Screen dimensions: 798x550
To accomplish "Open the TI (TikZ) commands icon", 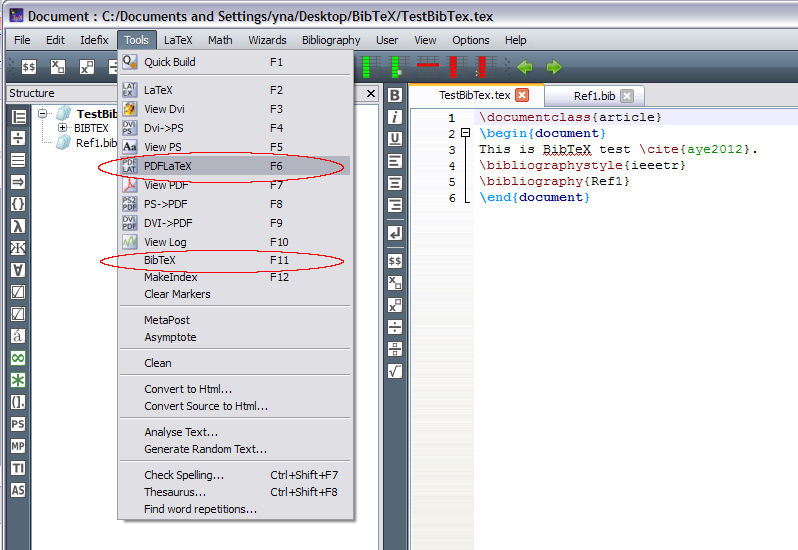I will tap(18, 468).
